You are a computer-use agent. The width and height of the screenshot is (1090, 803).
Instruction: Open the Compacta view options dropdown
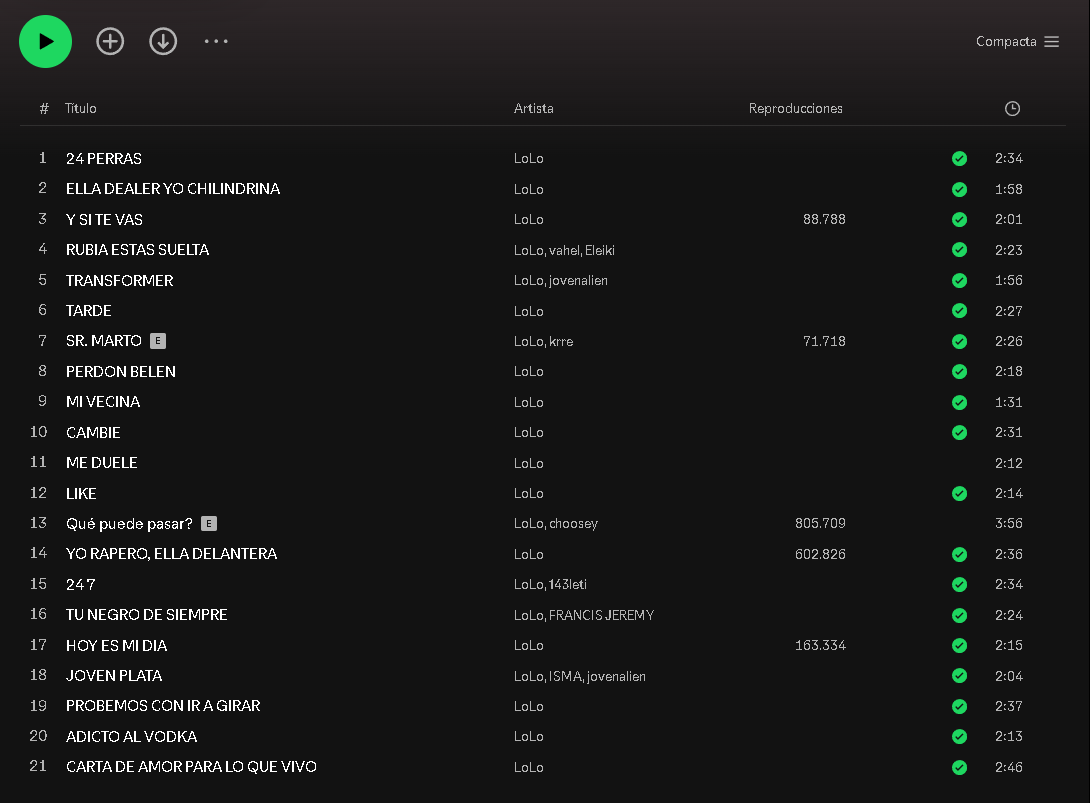click(1017, 42)
